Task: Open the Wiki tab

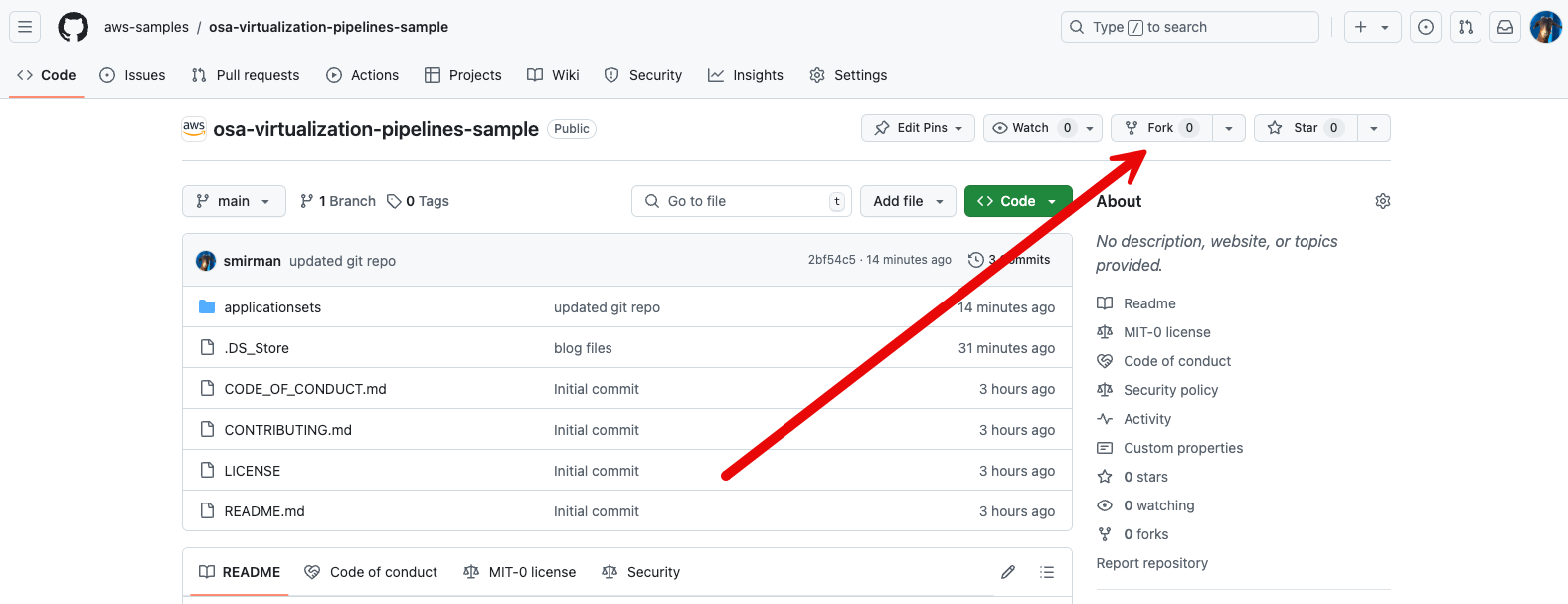Action: coord(553,75)
